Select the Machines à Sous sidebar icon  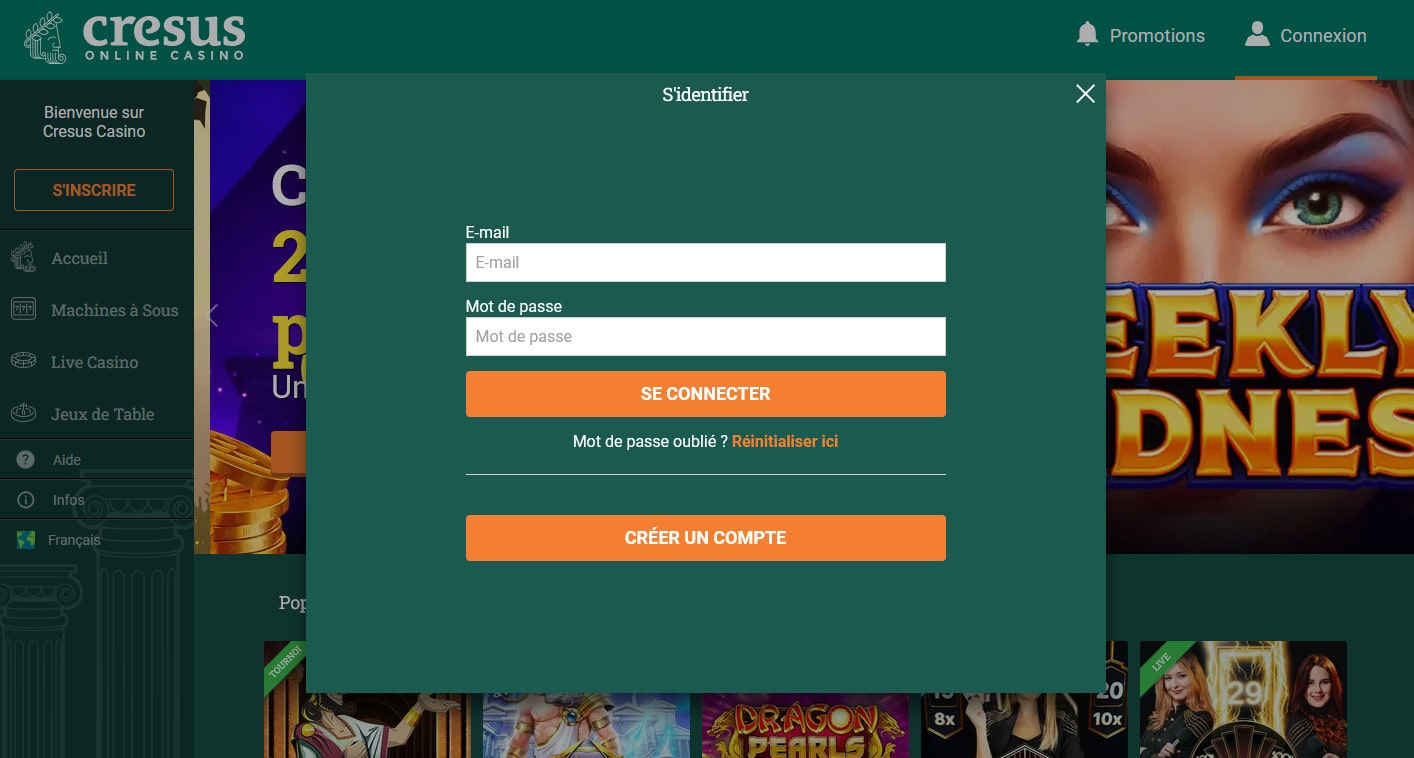coord(24,310)
